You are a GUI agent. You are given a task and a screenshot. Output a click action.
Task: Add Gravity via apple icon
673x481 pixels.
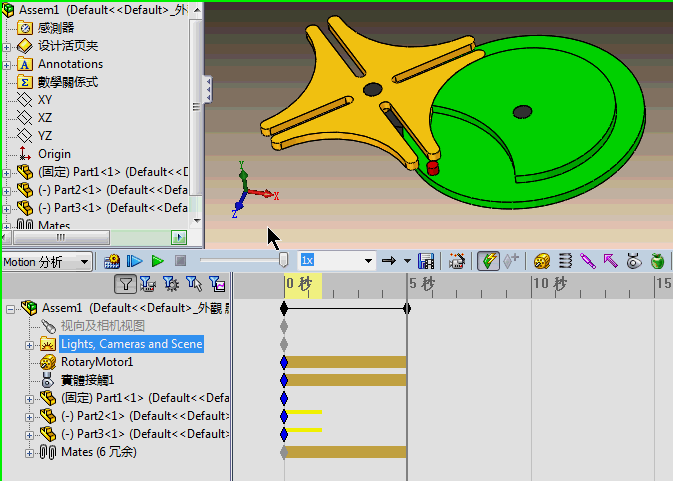coord(657,261)
